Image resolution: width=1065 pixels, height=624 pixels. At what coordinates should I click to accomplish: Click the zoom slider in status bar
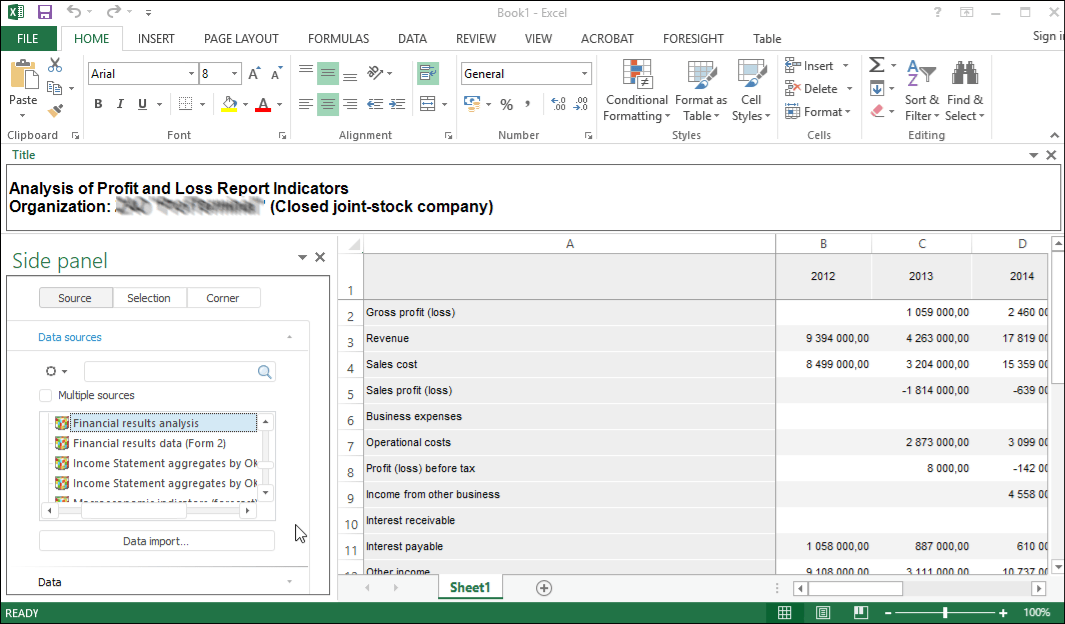945,612
